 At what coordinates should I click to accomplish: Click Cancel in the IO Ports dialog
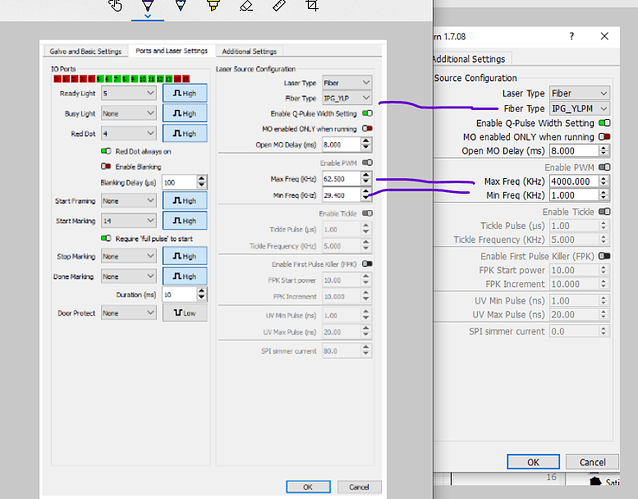coord(359,487)
